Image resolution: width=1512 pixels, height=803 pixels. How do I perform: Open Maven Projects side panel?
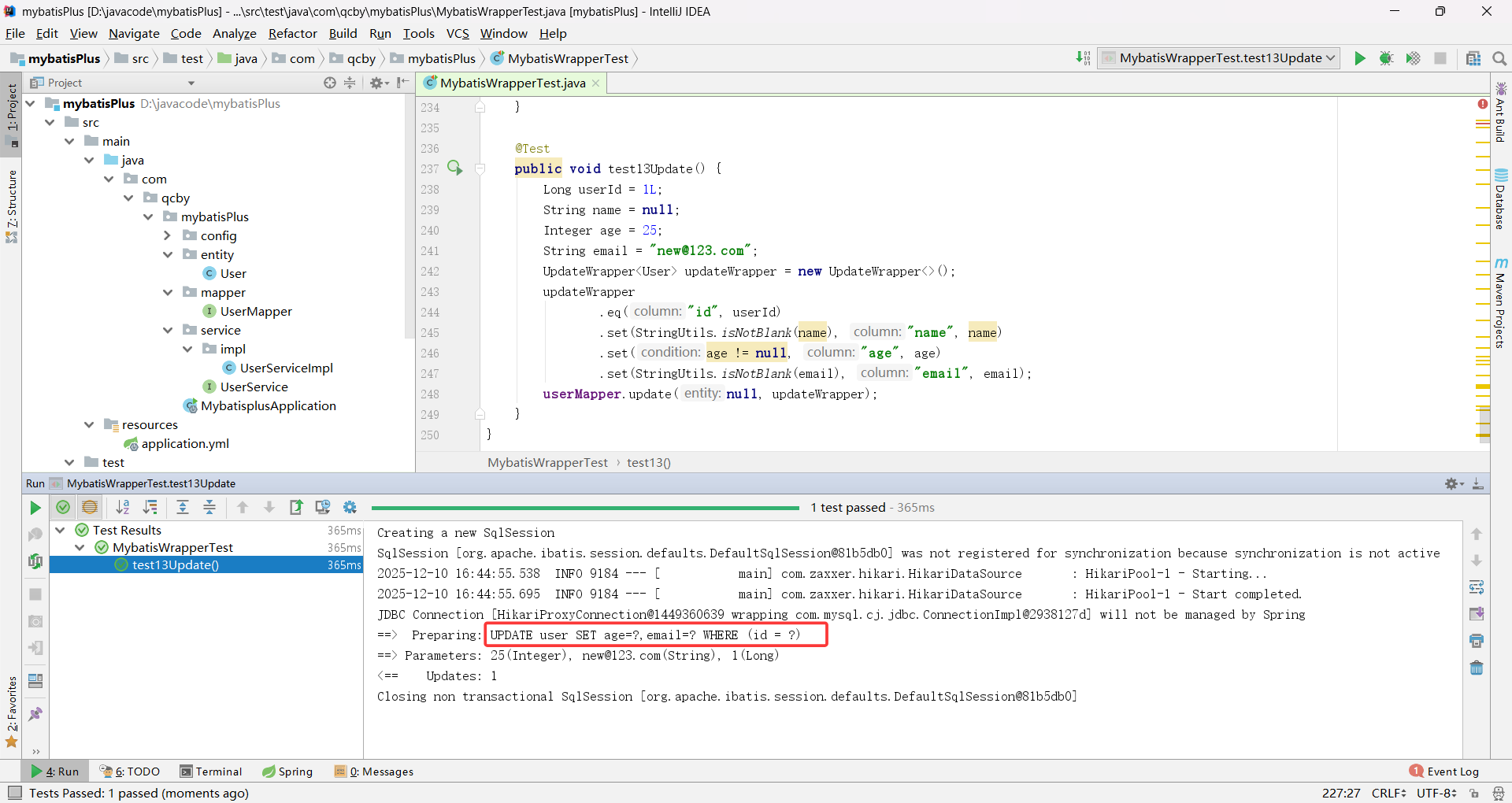[x=1501, y=303]
